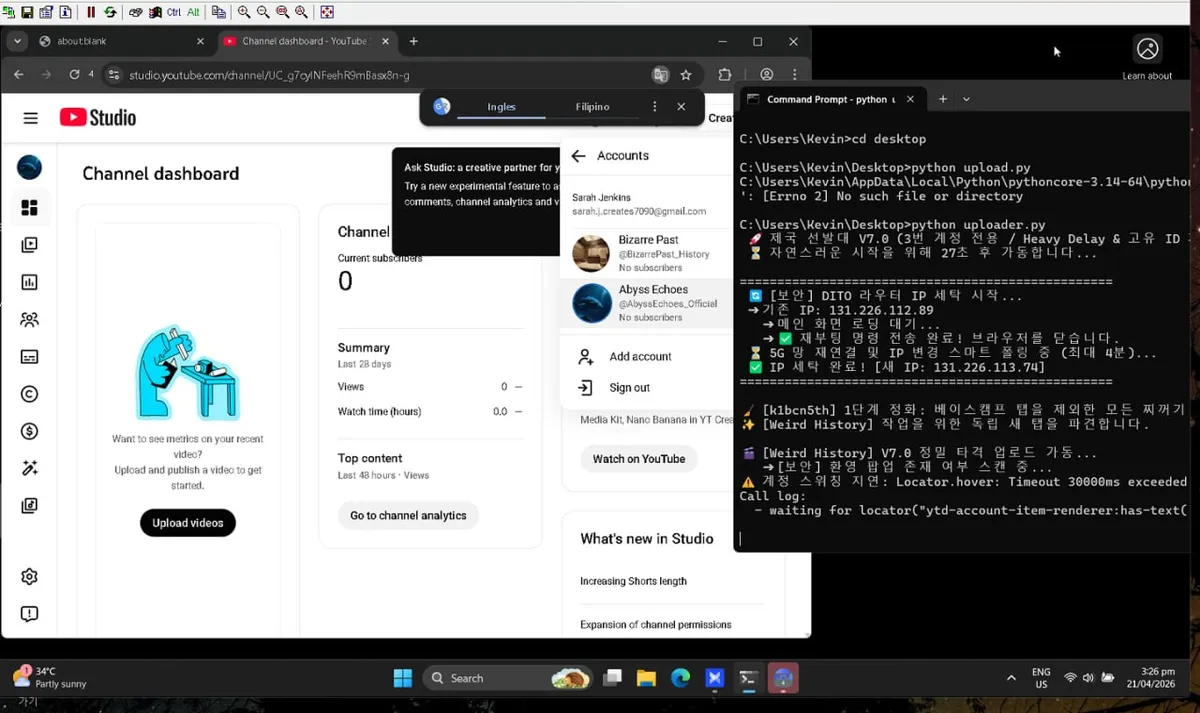
Task: Open the Chrome tab search dropdown
Action: [17, 41]
